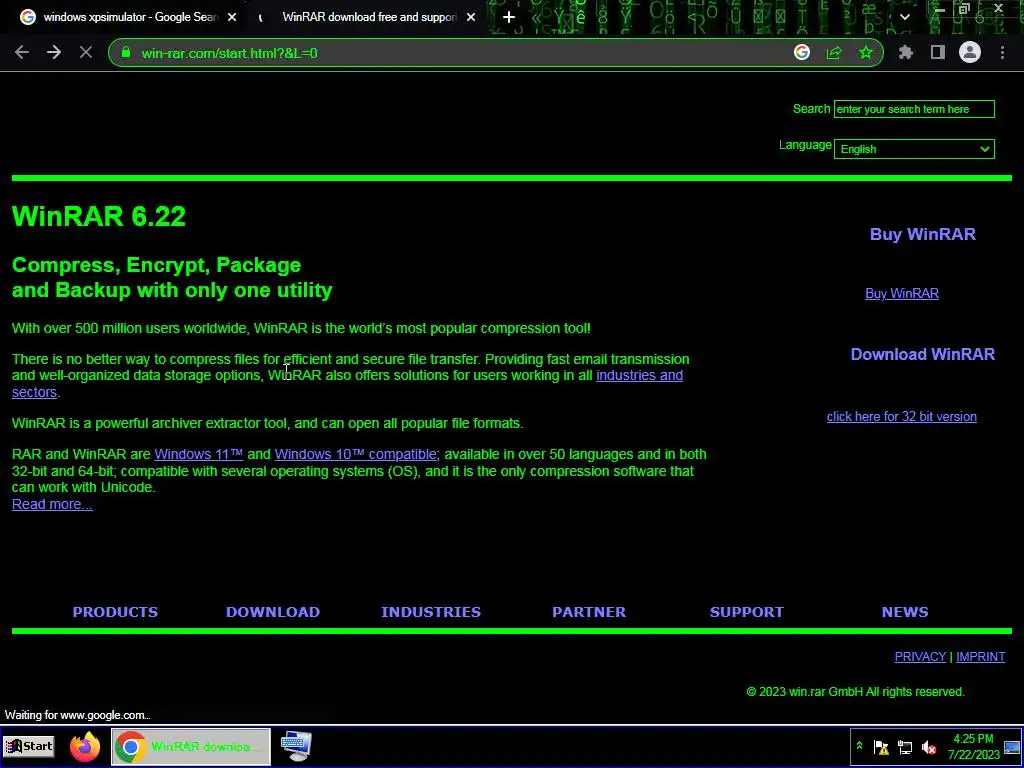Click the Buy WinRAR heading

[x=922, y=234]
